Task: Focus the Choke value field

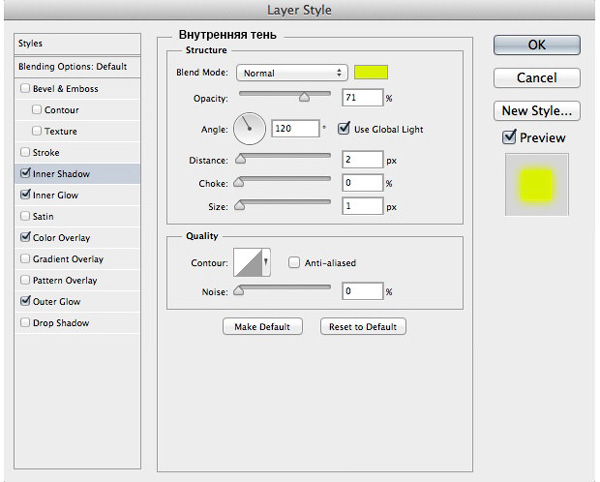Action: point(362,182)
